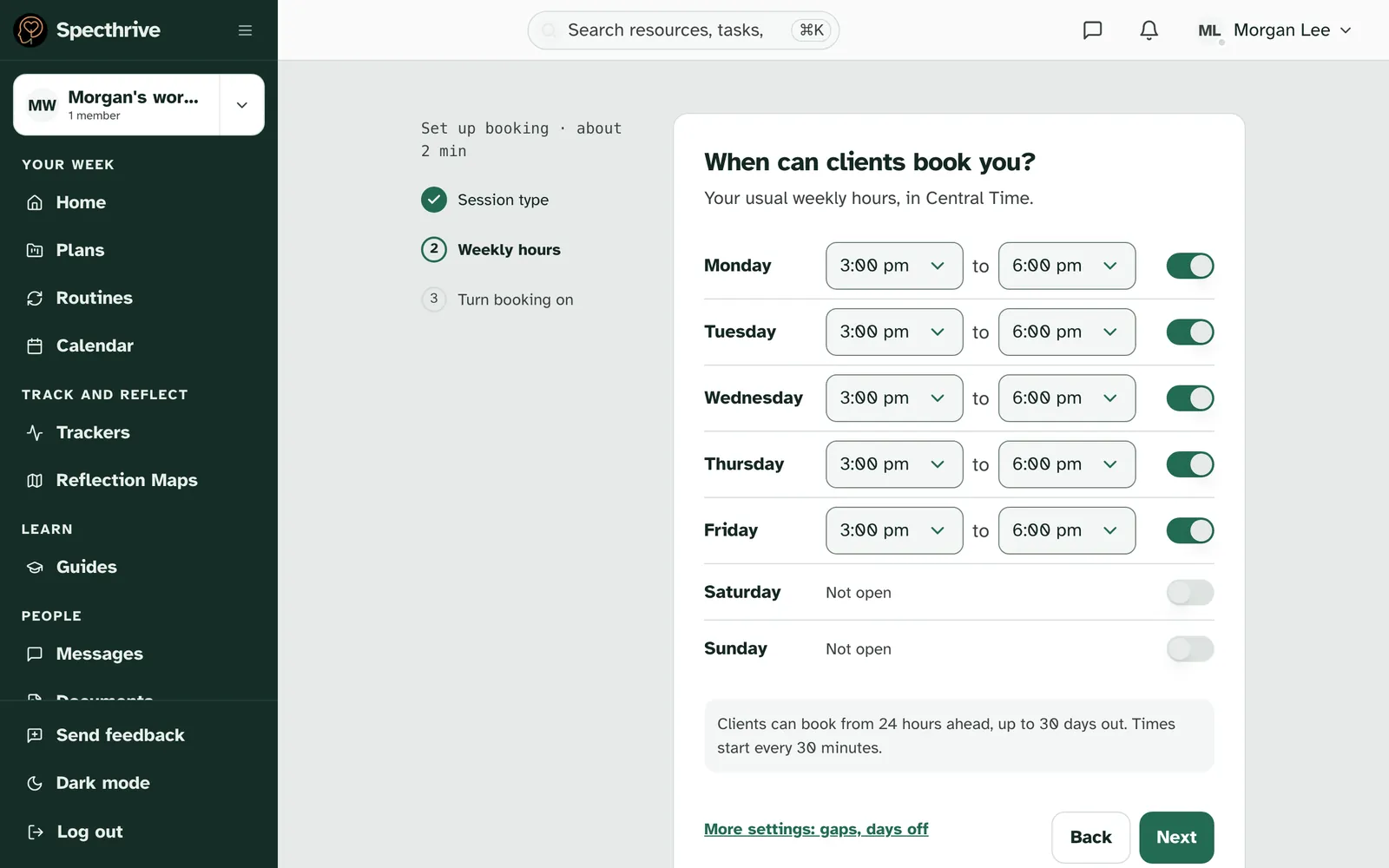Open Tuesday end time dropdown
The image size is (1389, 868).
1067,332
